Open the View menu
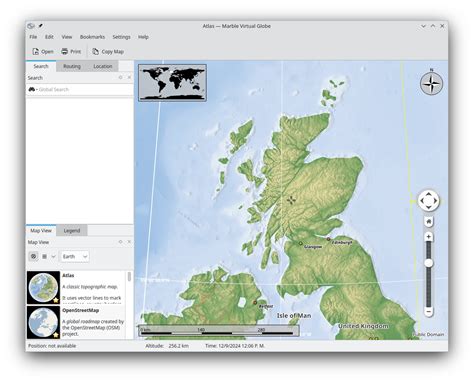 click(x=67, y=37)
